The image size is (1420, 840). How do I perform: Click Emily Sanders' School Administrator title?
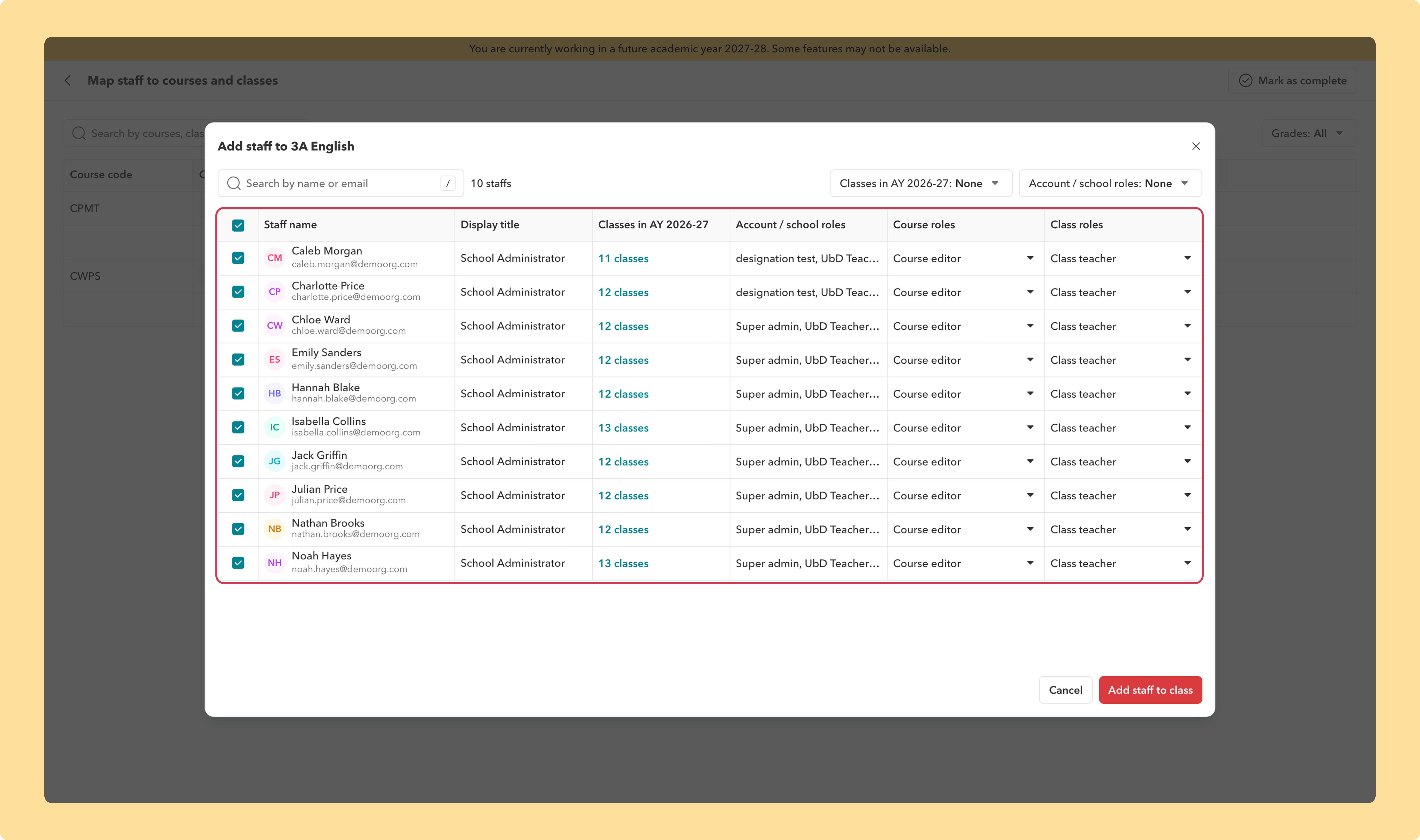(512, 360)
